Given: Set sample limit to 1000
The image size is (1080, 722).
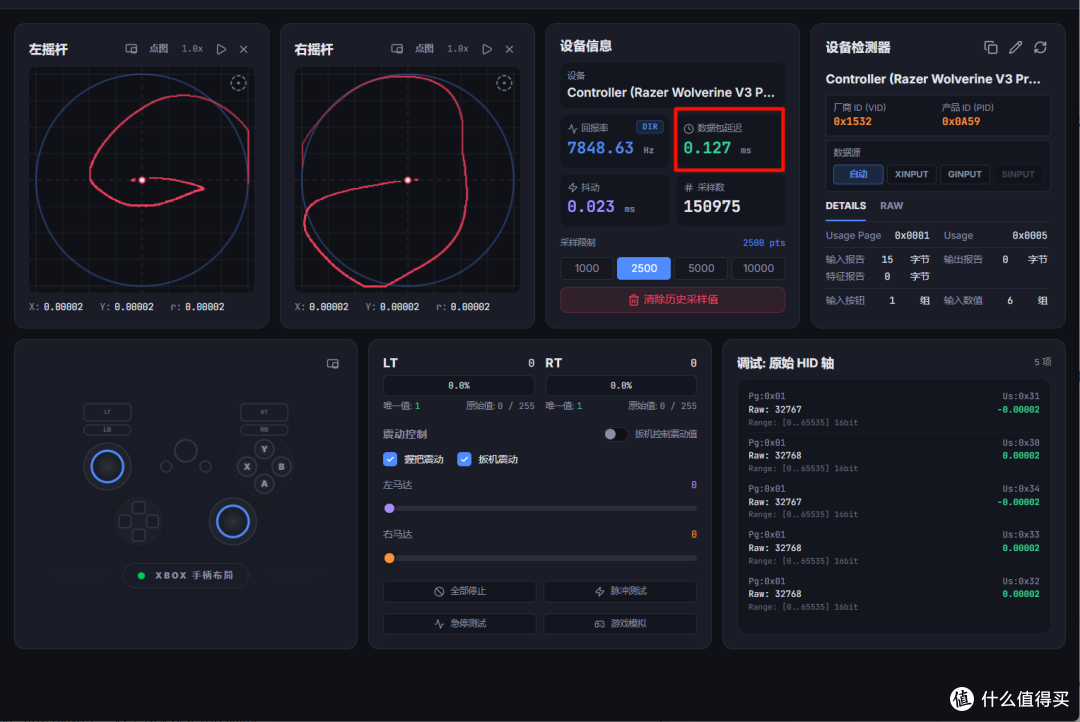Looking at the screenshot, I should pyautogui.click(x=587, y=268).
